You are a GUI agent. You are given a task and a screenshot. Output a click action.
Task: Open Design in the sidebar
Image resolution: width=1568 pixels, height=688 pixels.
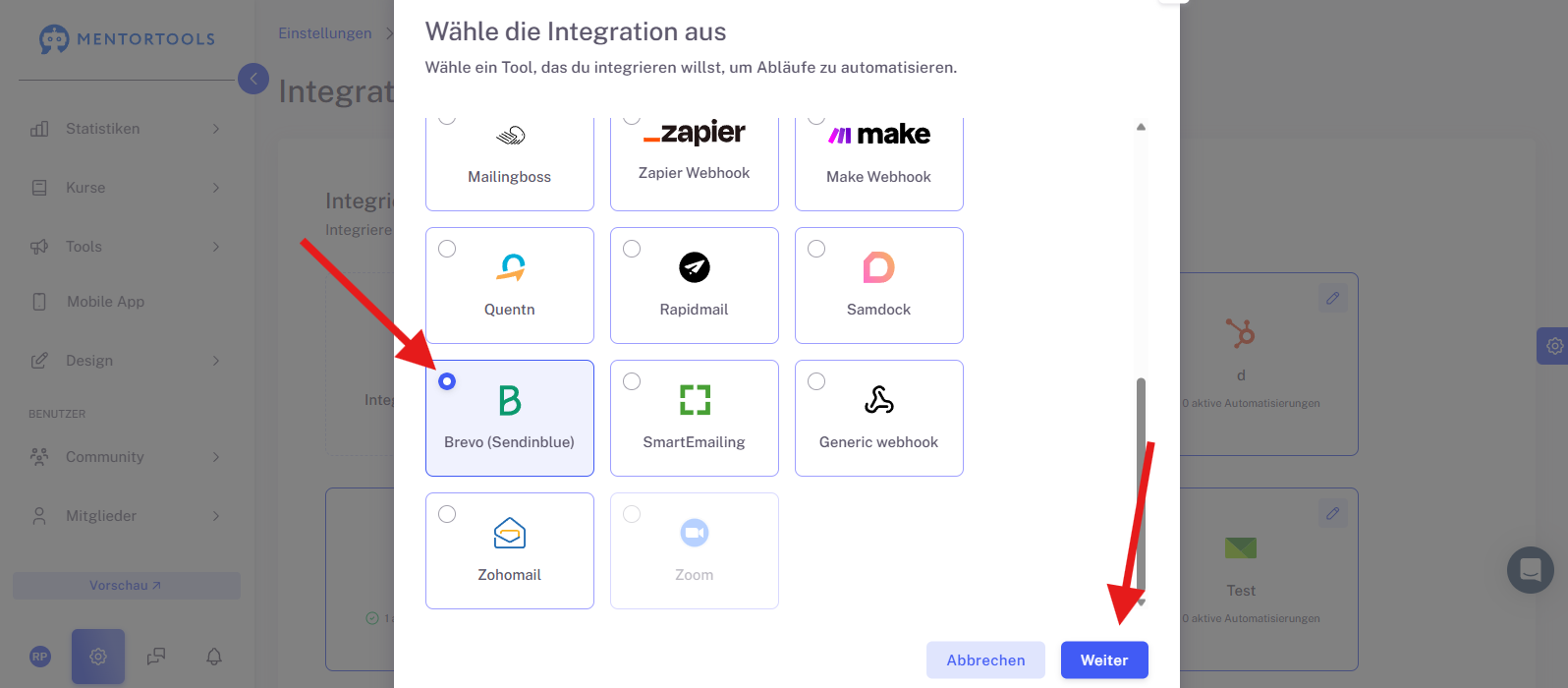[x=127, y=361]
